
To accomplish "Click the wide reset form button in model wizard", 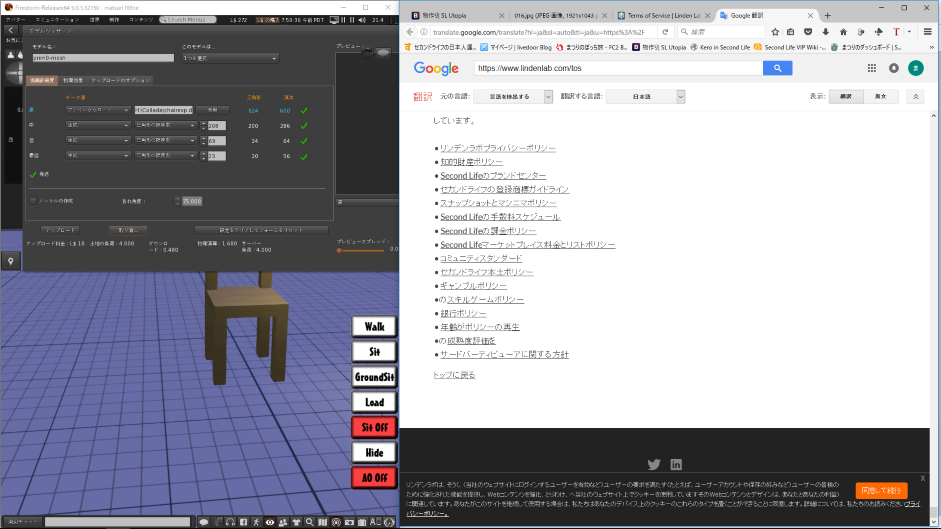I will [261, 230].
